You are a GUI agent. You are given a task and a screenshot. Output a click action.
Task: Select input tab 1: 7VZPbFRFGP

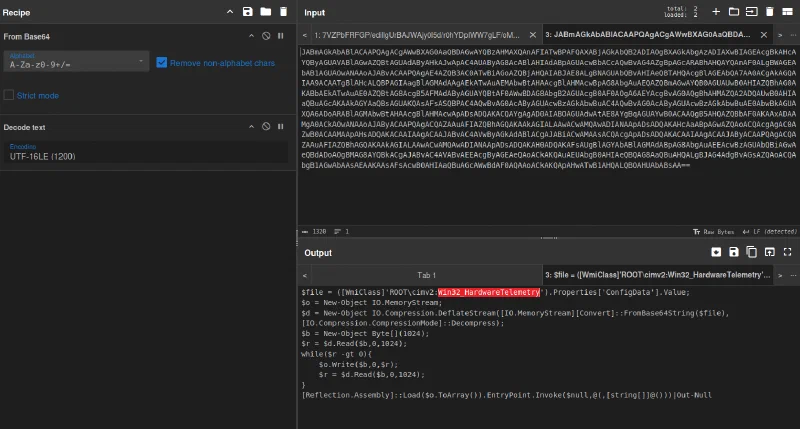click(x=417, y=35)
